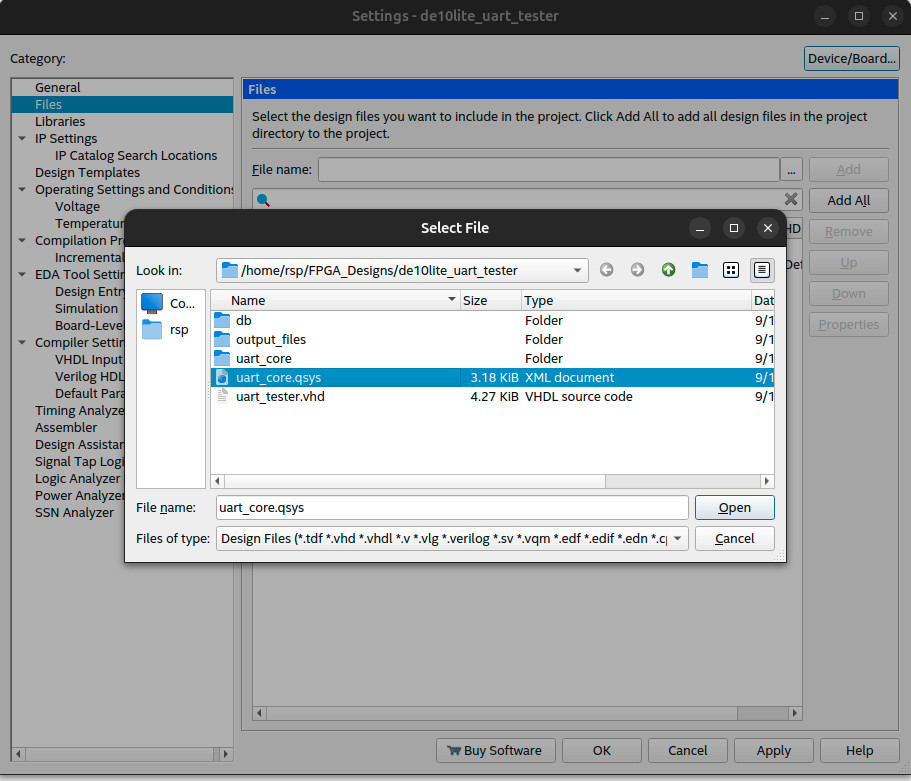Switch to detail view icon
Image resolution: width=911 pixels, height=781 pixels.
pyautogui.click(x=762, y=270)
